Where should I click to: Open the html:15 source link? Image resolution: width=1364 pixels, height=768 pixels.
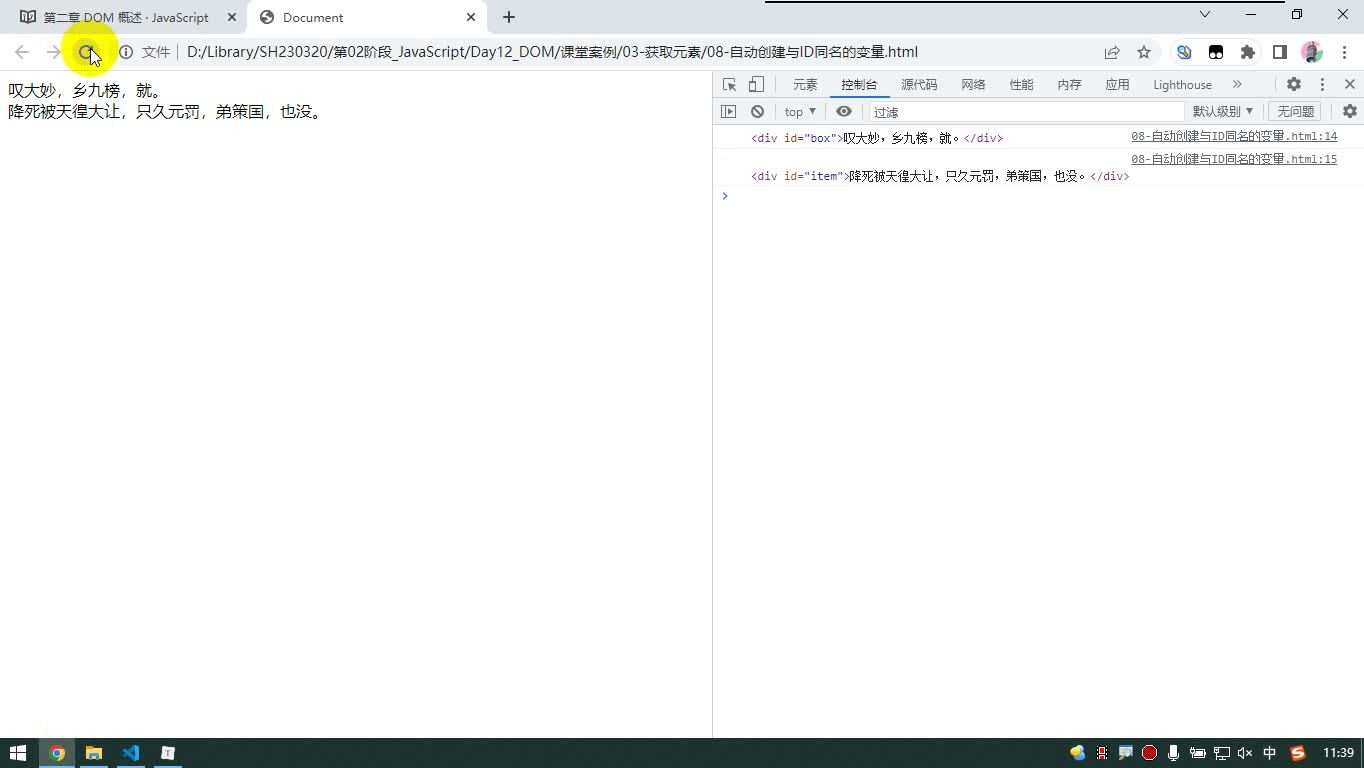(1234, 159)
